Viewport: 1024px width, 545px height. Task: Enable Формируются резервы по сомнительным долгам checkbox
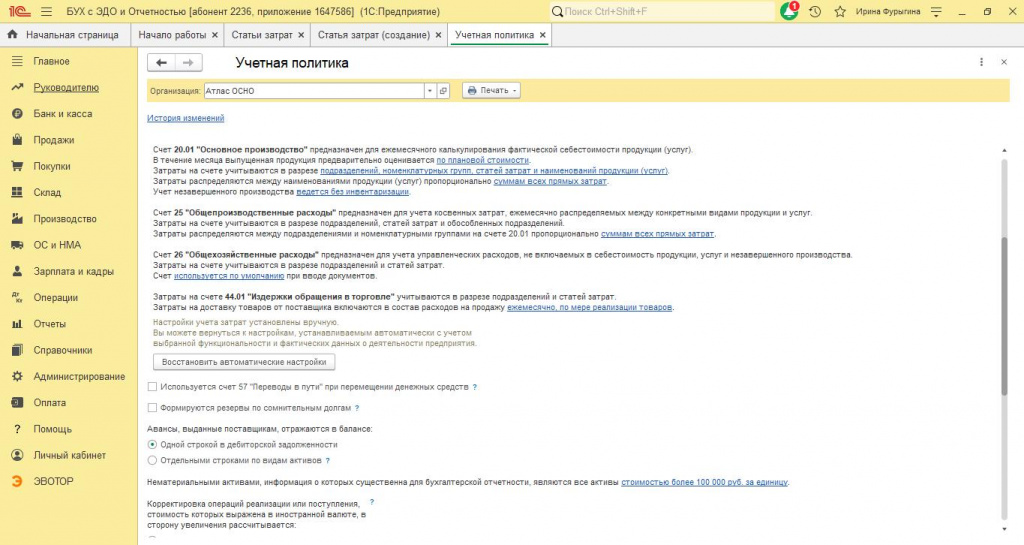152,407
